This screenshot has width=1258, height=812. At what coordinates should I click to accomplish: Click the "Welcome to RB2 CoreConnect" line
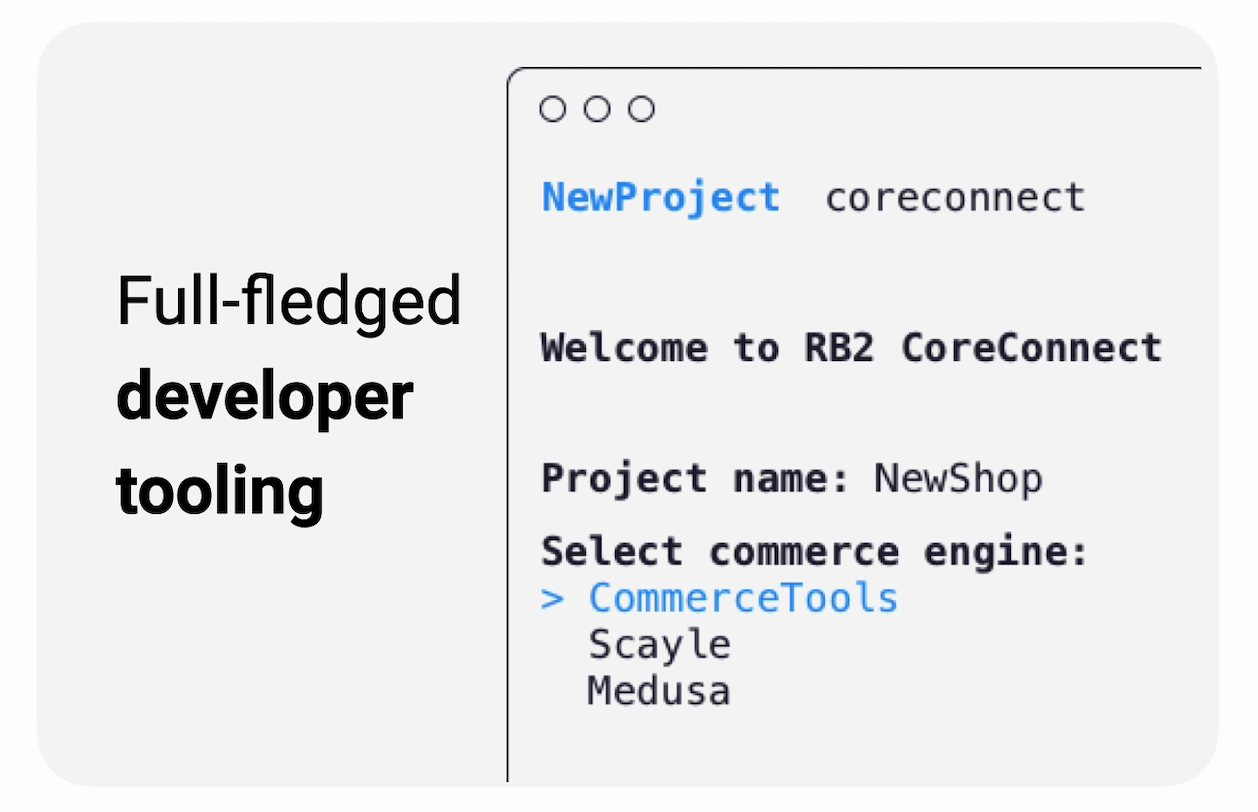click(851, 348)
